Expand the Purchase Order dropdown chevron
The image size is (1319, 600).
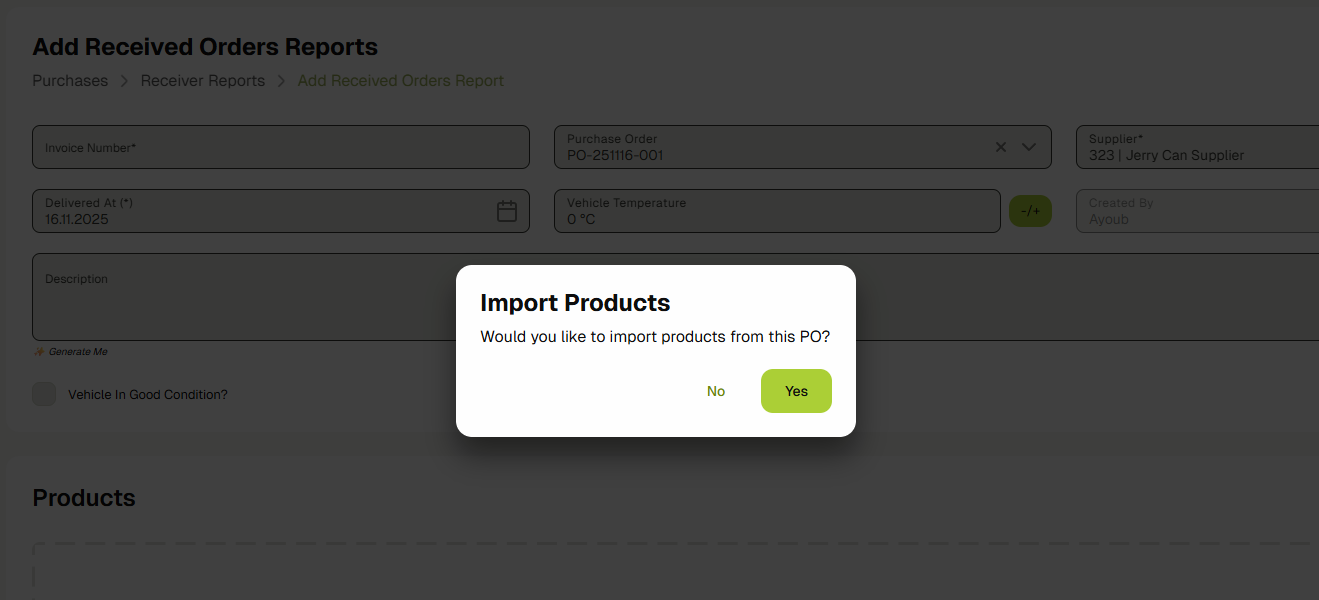[1029, 147]
